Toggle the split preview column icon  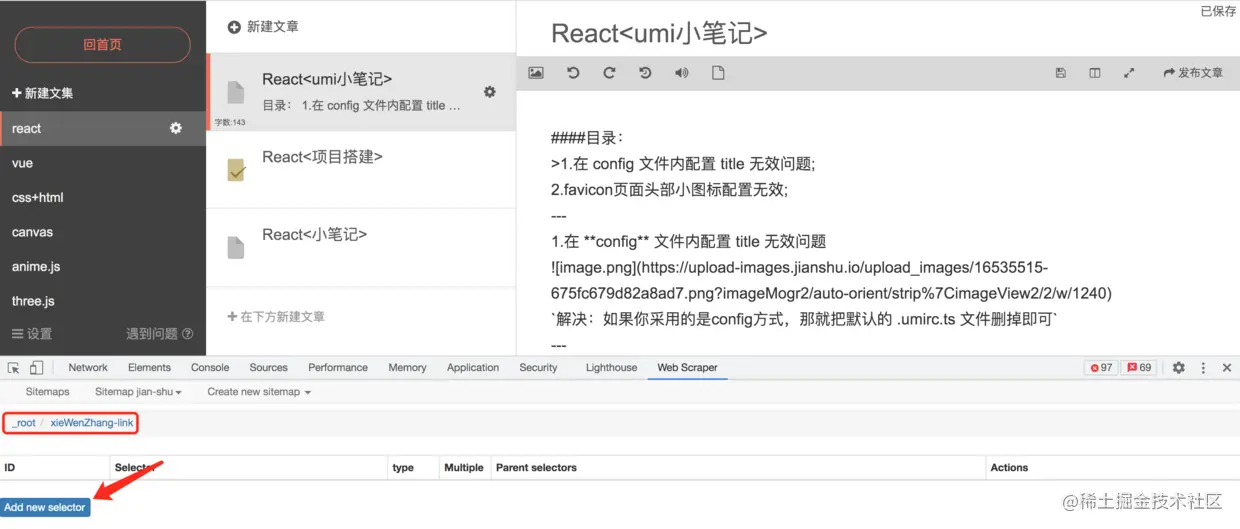1095,73
